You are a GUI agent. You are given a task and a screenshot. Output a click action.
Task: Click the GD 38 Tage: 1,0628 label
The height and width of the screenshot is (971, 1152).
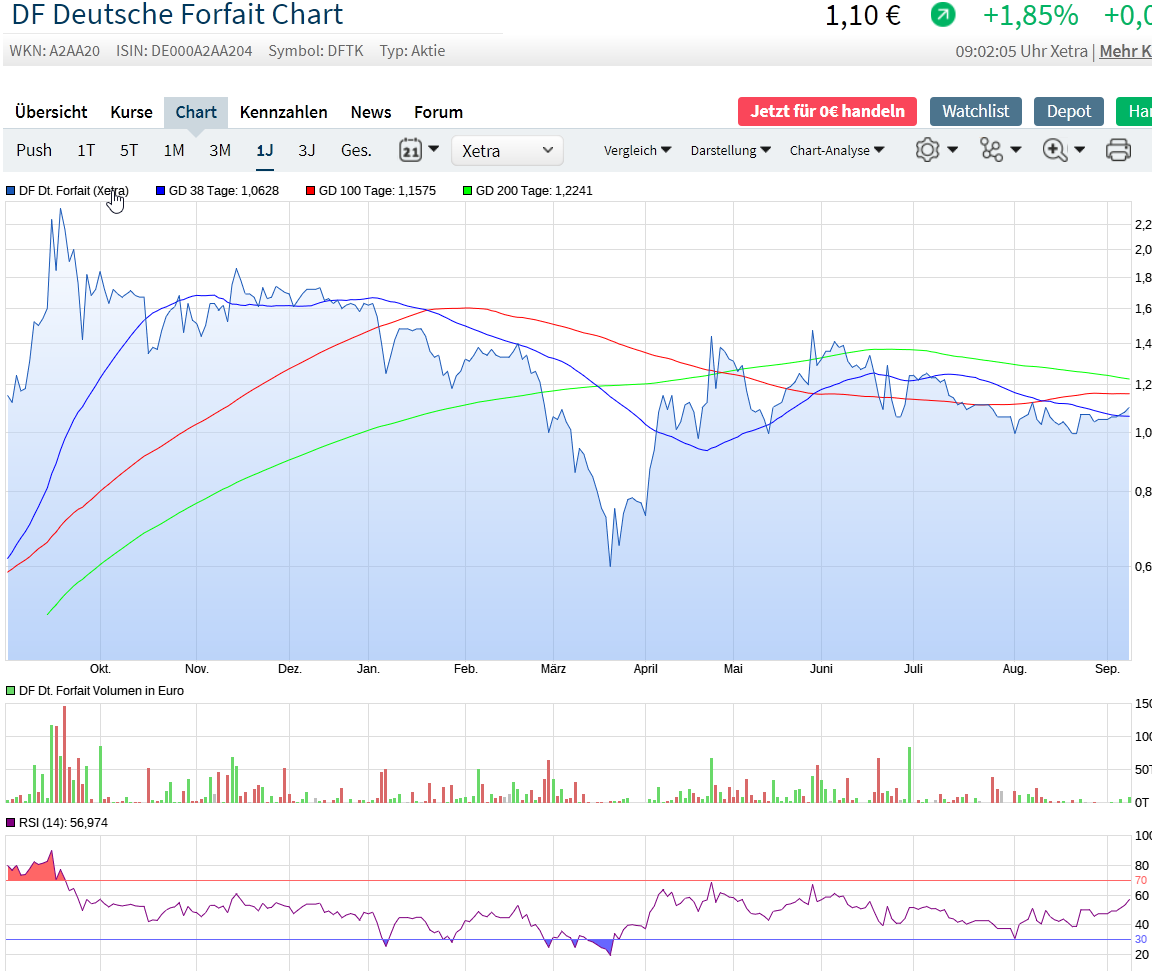coord(224,191)
